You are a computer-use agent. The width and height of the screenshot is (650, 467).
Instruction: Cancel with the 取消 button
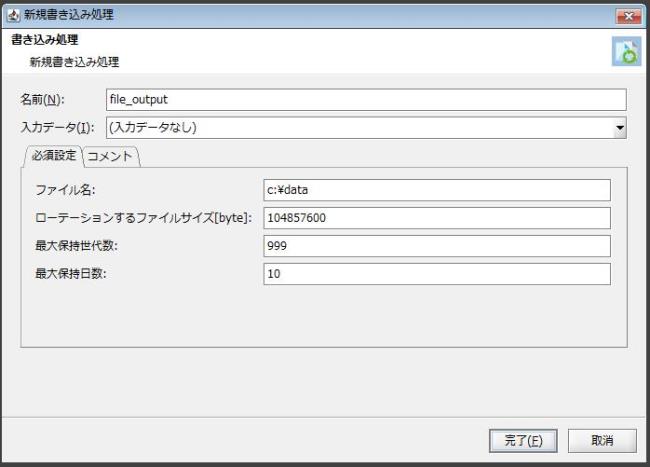pos(602,440)
